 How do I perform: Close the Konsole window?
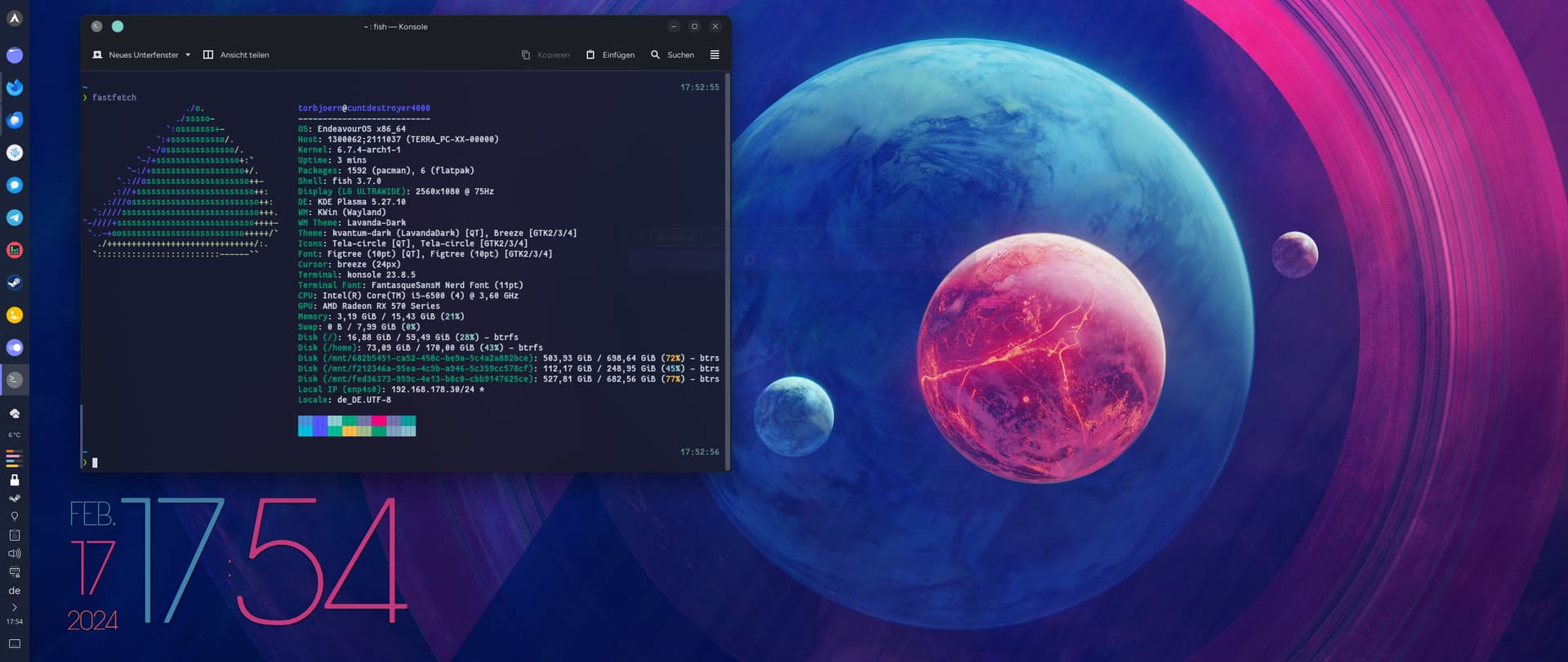click(715, 26)
